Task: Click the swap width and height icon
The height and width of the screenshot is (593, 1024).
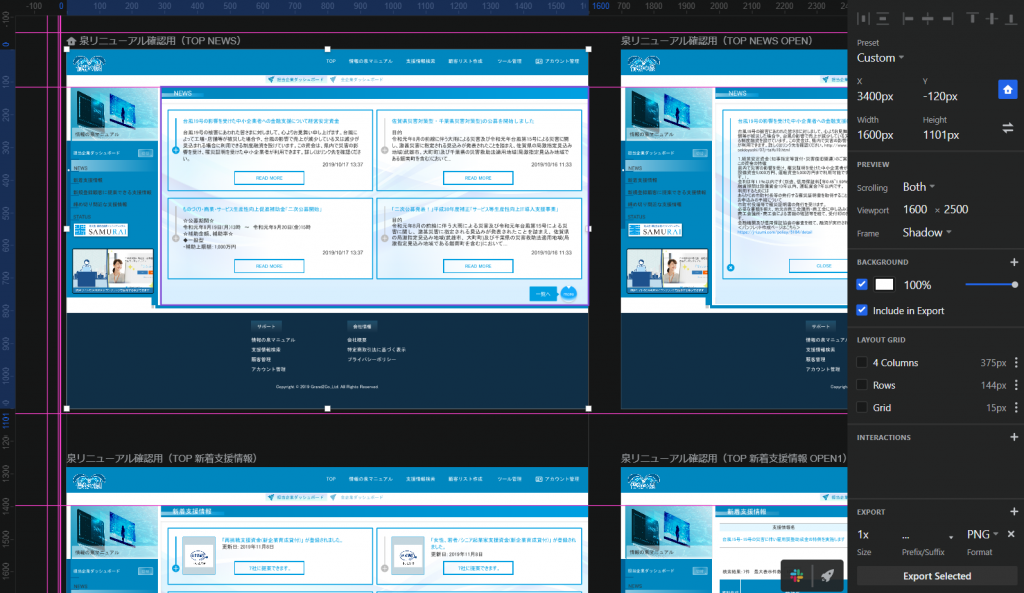Action: [1008, 128]
